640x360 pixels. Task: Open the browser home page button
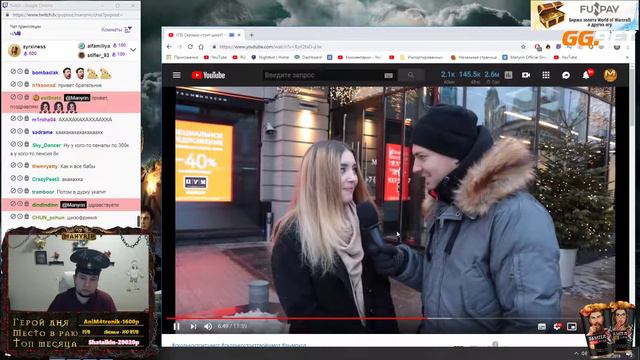[x=201, y=47]
